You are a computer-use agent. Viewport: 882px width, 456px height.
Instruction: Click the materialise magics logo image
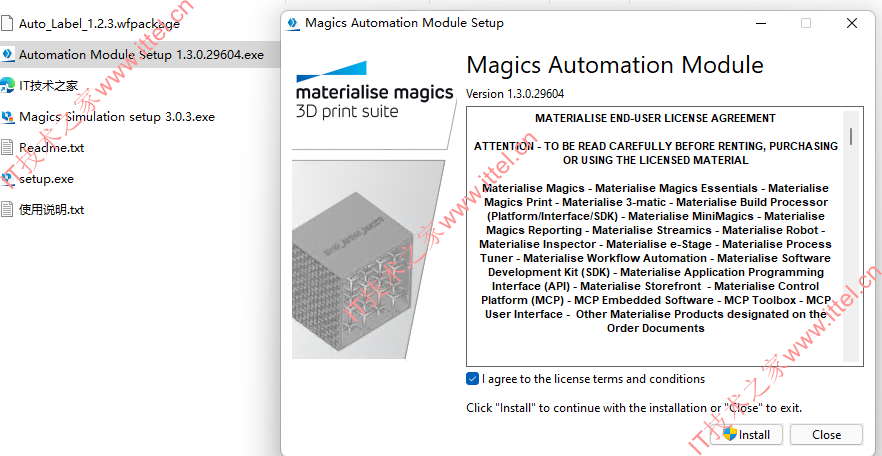(374, 92)
